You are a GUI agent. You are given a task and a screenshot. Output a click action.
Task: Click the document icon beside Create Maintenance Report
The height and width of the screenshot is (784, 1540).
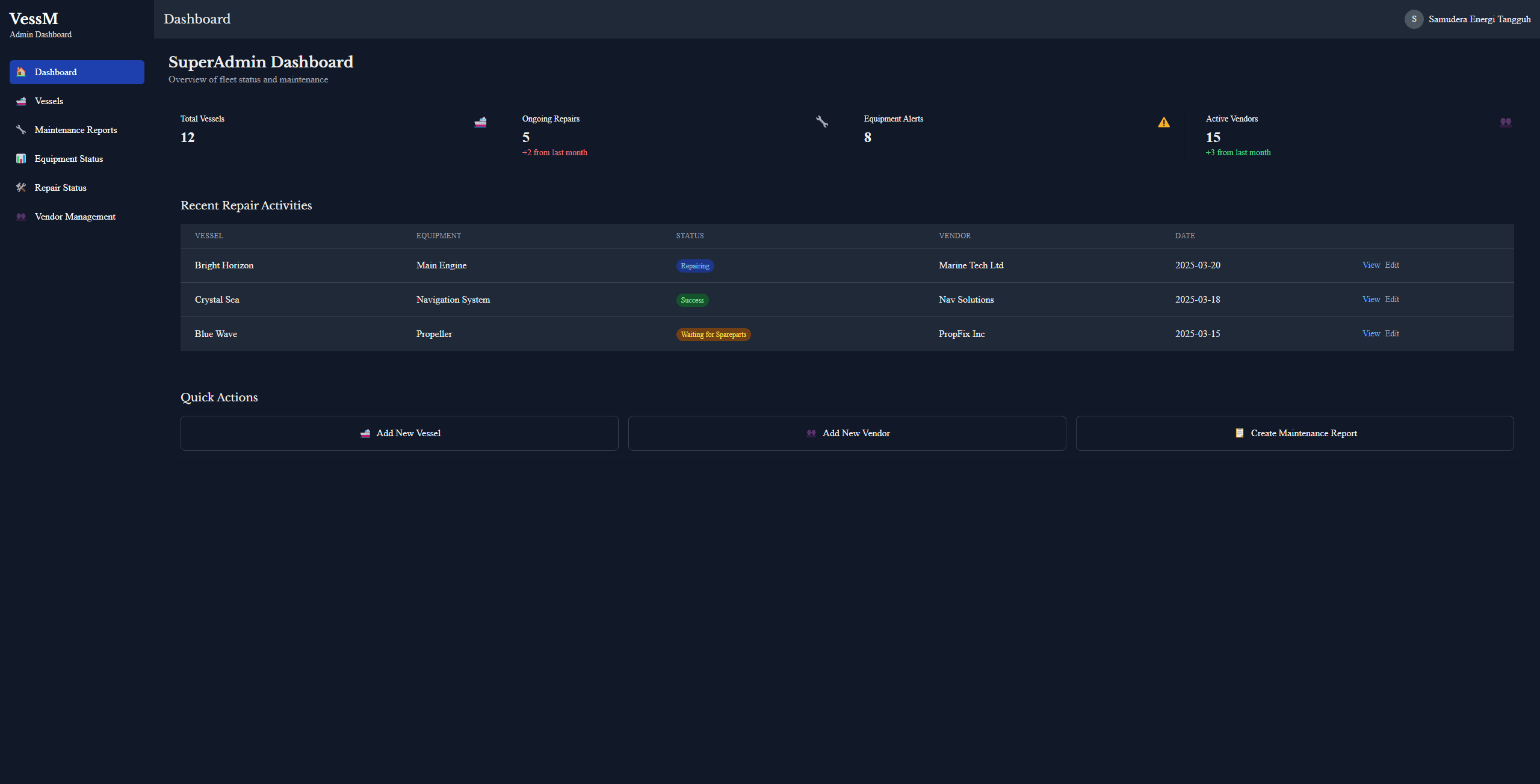tap(1239, 433)
